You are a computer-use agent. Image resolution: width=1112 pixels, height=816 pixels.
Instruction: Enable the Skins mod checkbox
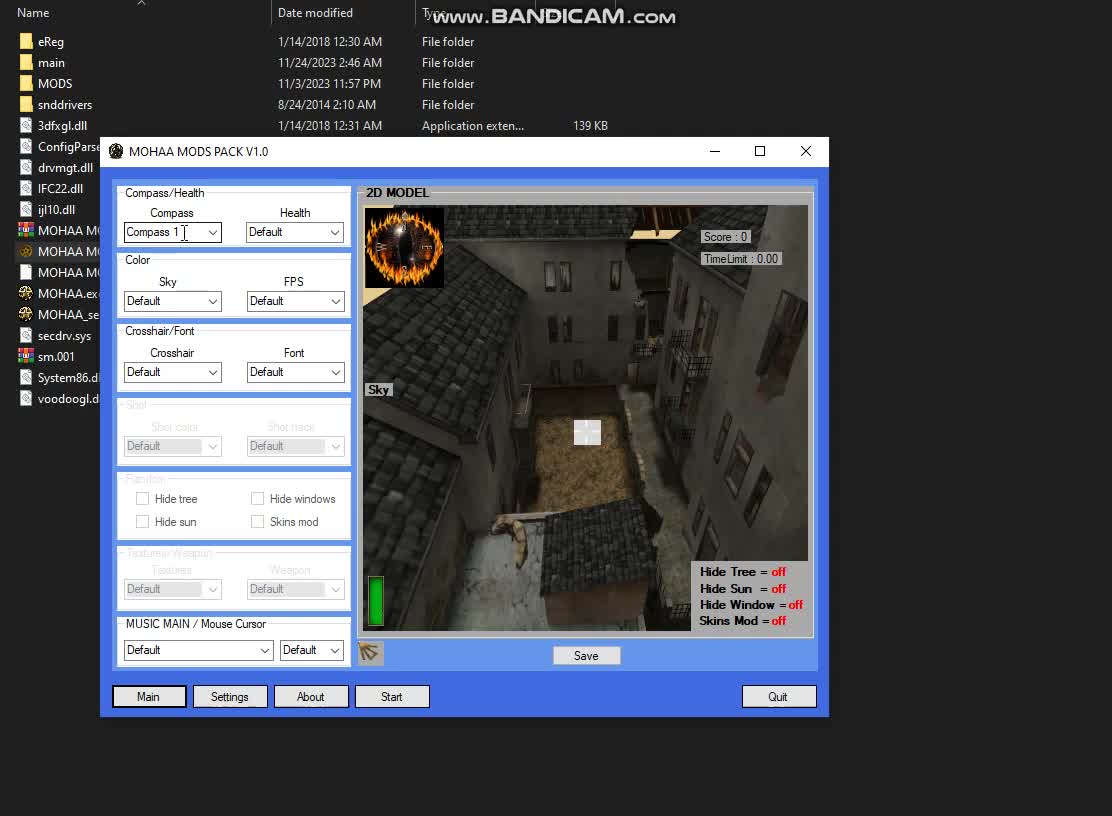257,521
